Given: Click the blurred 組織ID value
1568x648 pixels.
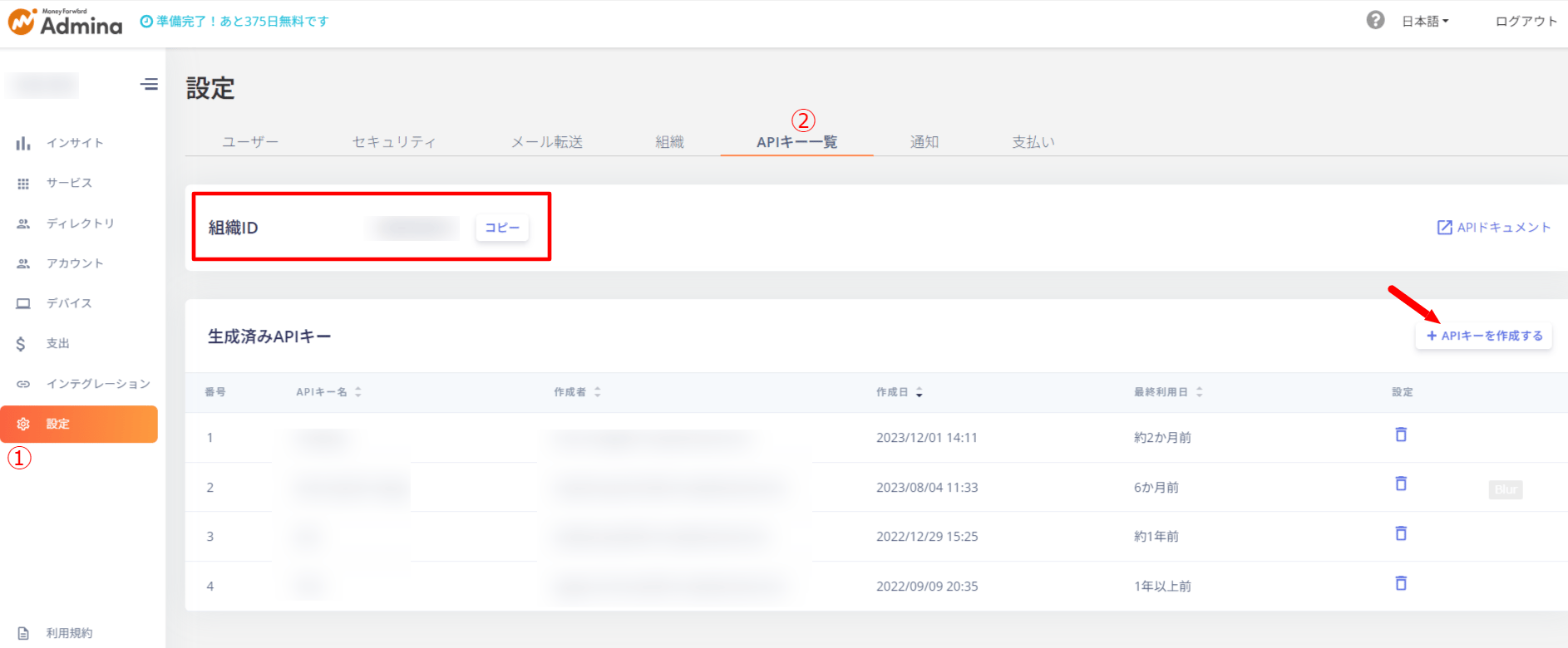Looking at the screenshot, I should tap(413, 228).
